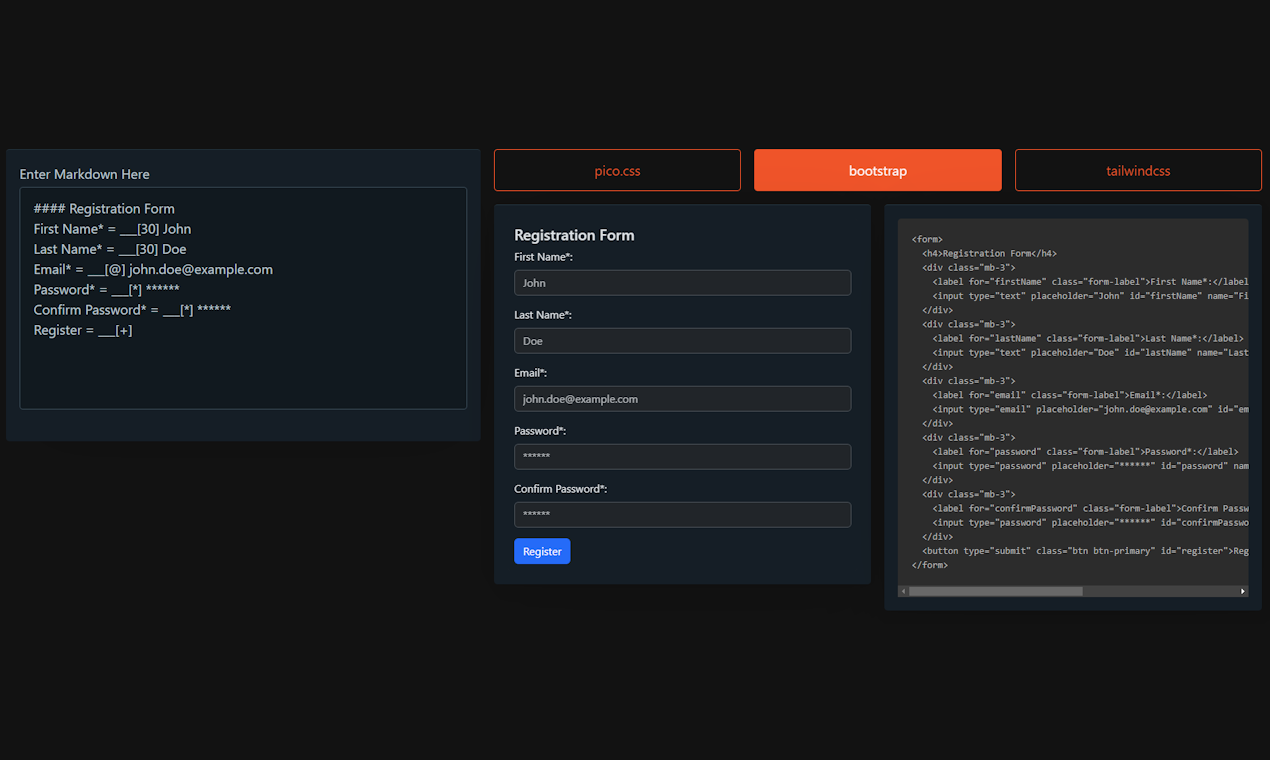The width and height of the screenshot is (1270, 760).
Task: Click the button type="submit" code line
Action: (1085, 551)
